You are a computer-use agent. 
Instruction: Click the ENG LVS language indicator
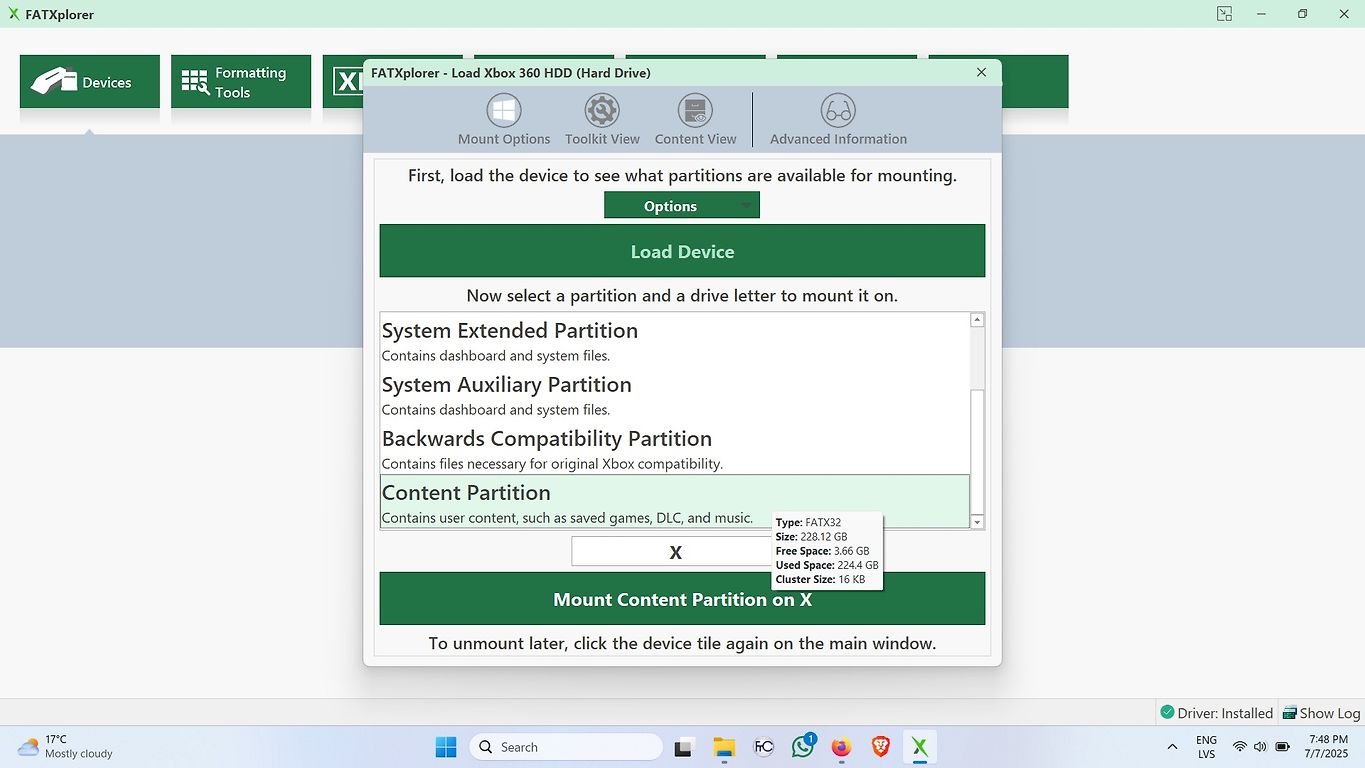(1207, 747)
